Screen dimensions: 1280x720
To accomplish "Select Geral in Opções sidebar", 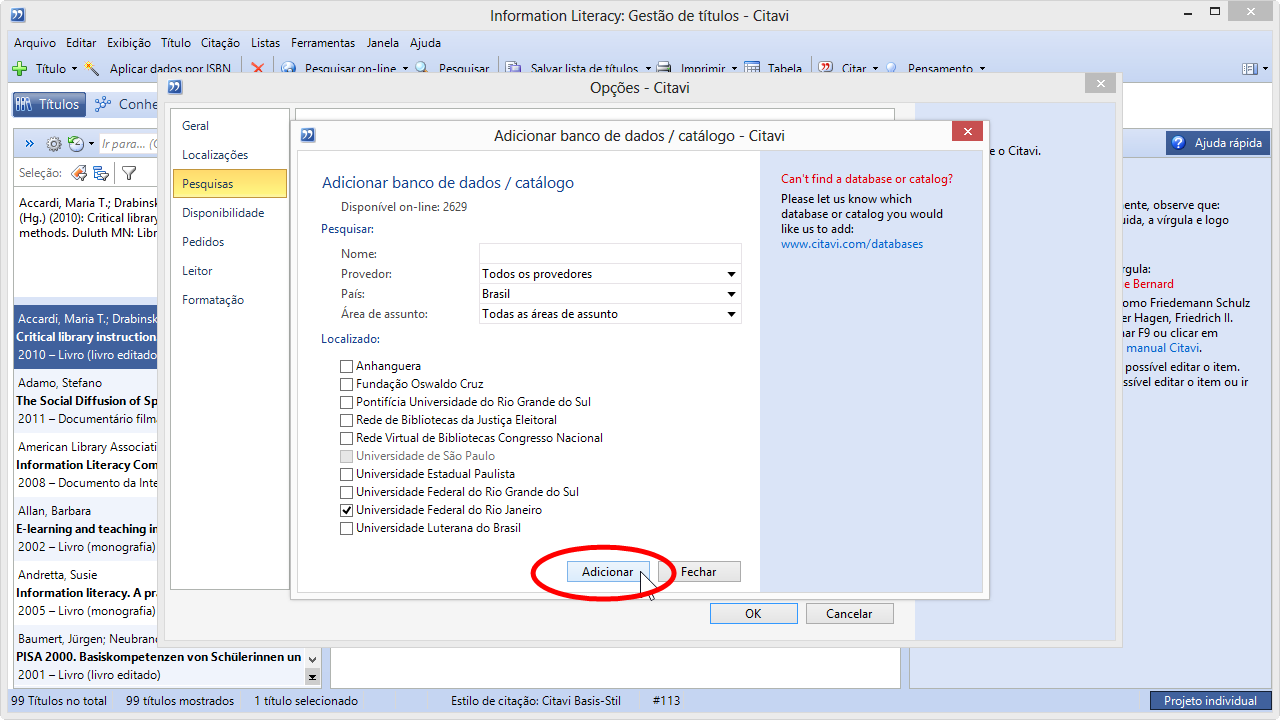I will point(230,126).
